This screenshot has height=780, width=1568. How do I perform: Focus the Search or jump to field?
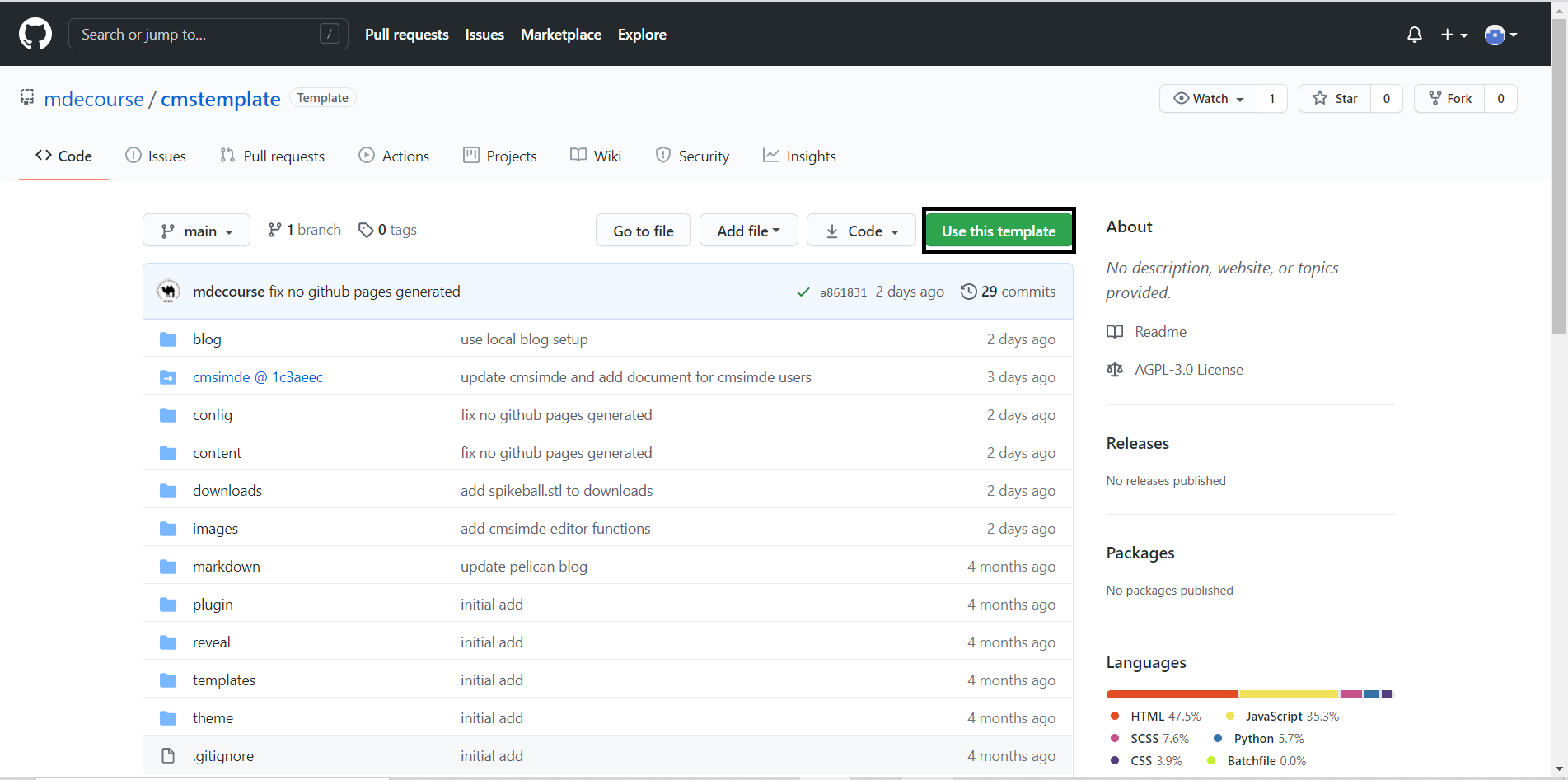(x=208, y=34)
